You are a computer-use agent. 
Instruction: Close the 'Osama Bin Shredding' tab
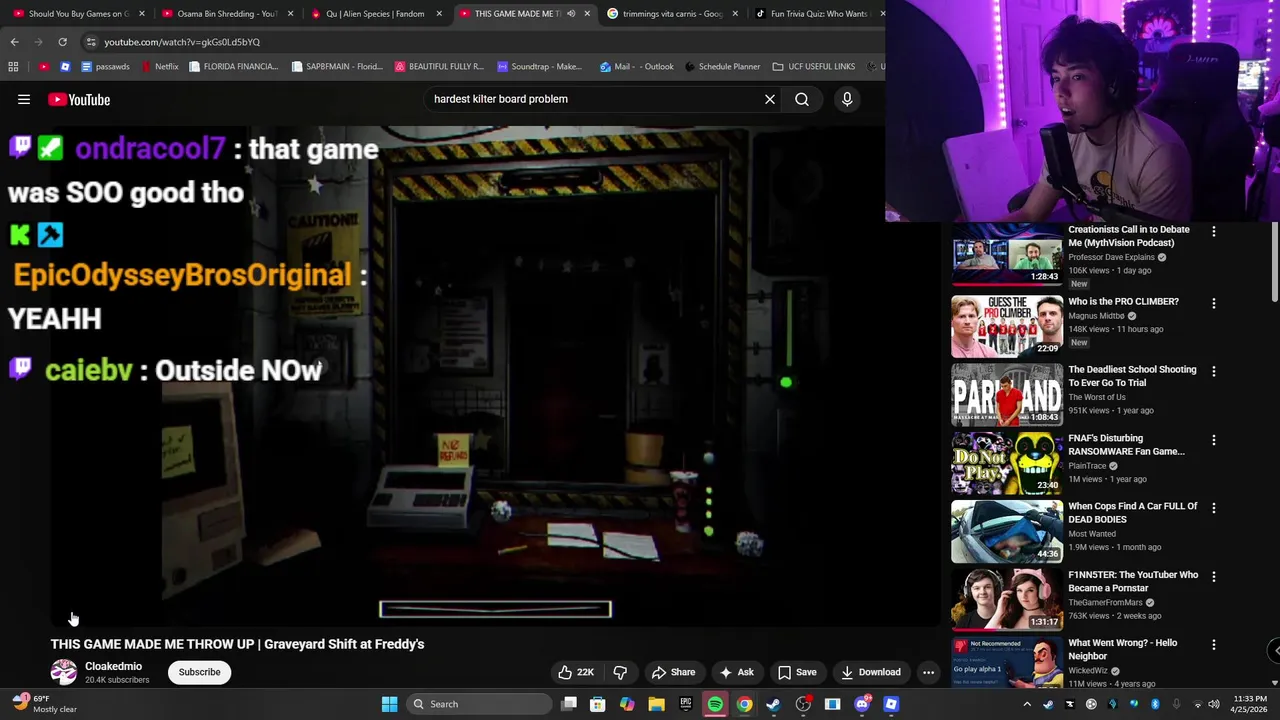coord(291,14)
